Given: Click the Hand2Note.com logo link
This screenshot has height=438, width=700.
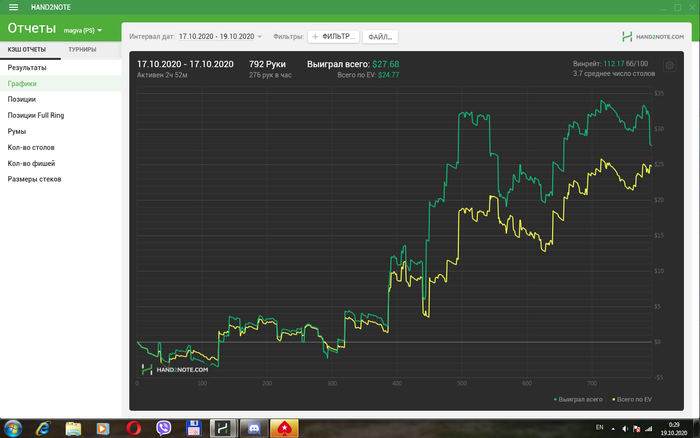Looking at the screenshot, I should click(653, 37).
